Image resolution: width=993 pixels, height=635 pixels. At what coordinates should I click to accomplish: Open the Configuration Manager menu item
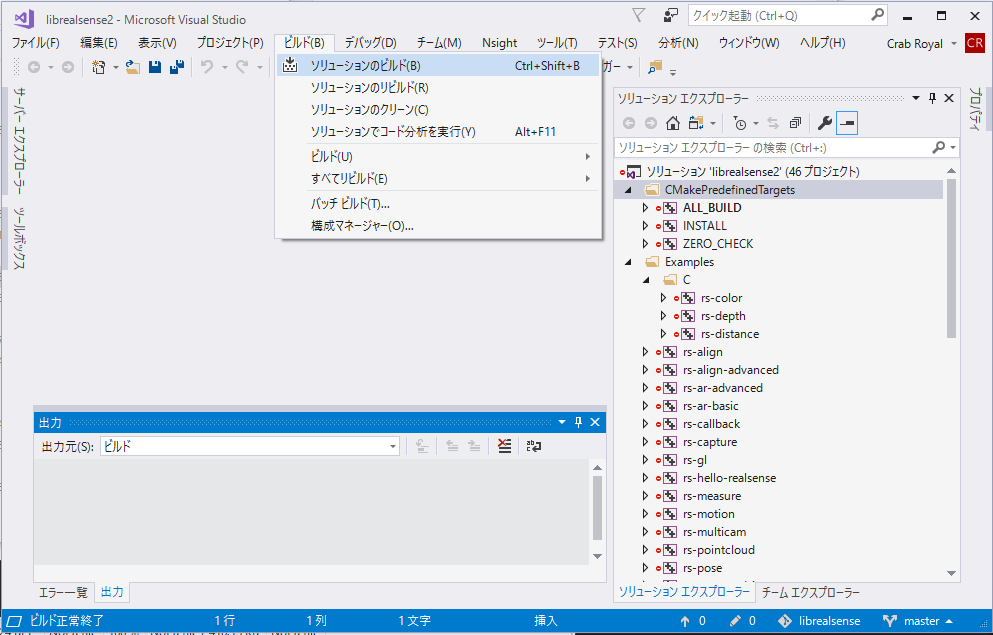(x=438, y=226)
